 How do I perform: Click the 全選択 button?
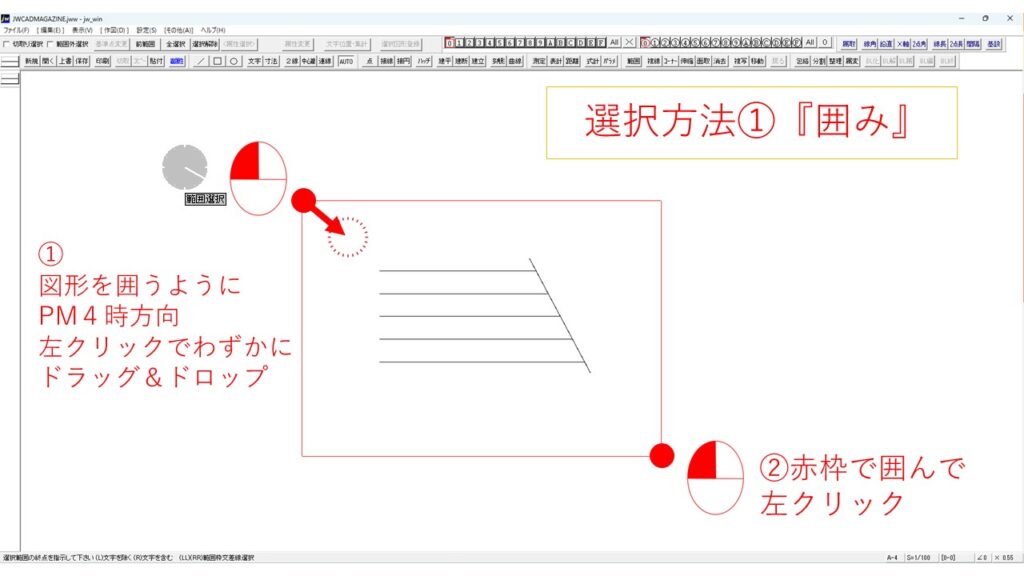[x=175, y=44]
